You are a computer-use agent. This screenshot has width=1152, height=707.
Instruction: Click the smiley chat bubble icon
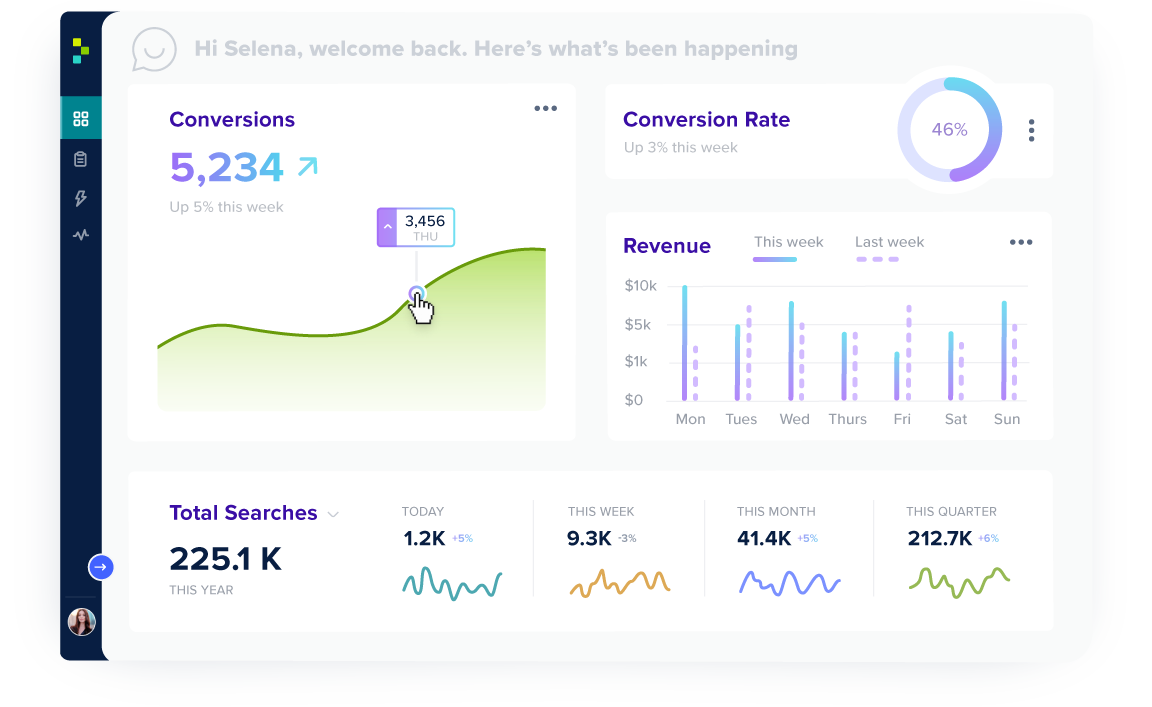pos(154,49)
